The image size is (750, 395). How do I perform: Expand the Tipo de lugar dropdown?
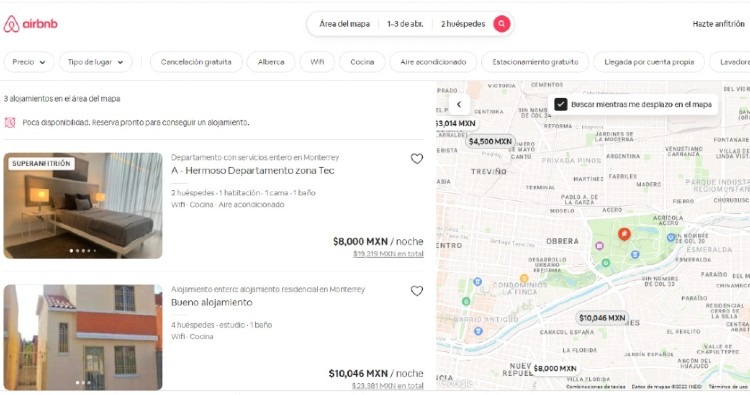coord(95,62)
